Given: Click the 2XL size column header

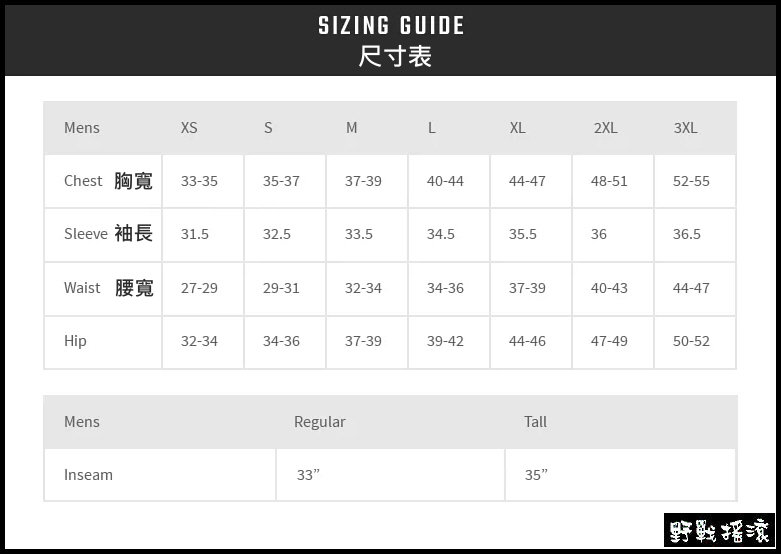Looking at the screenshot, I should [605, 128].
